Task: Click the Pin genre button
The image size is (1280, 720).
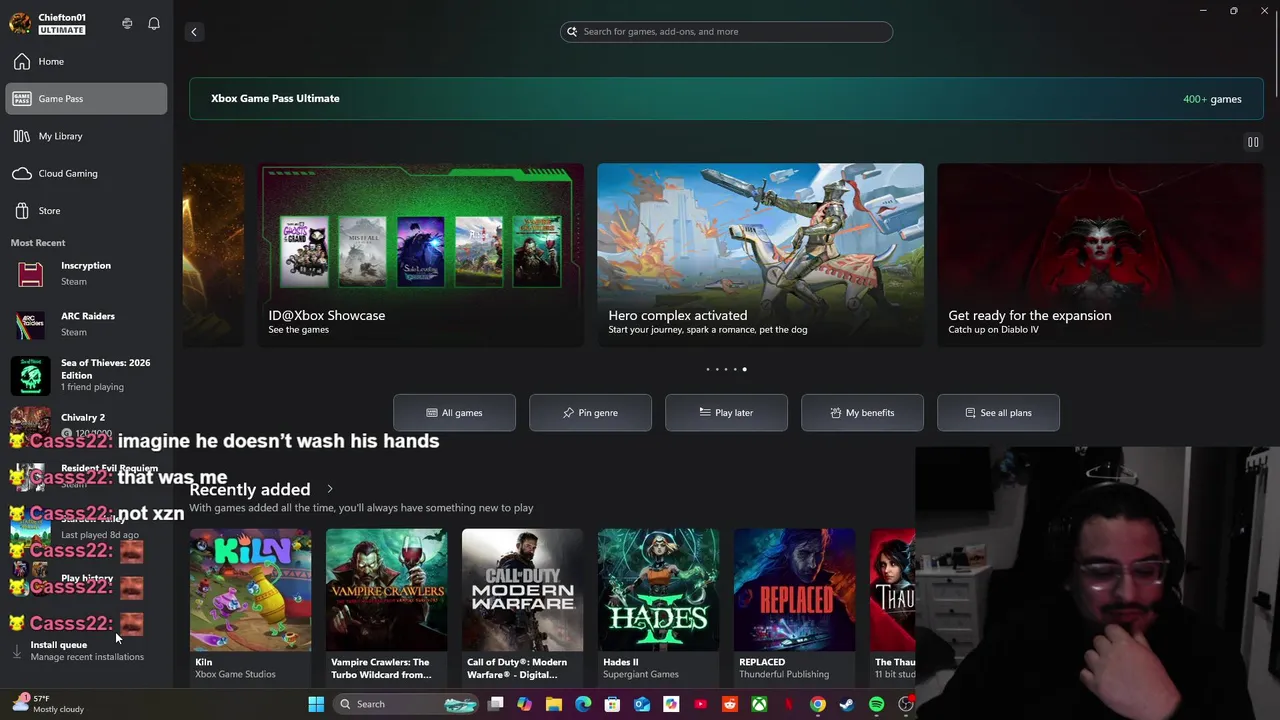Action: [x=590, y=413]
